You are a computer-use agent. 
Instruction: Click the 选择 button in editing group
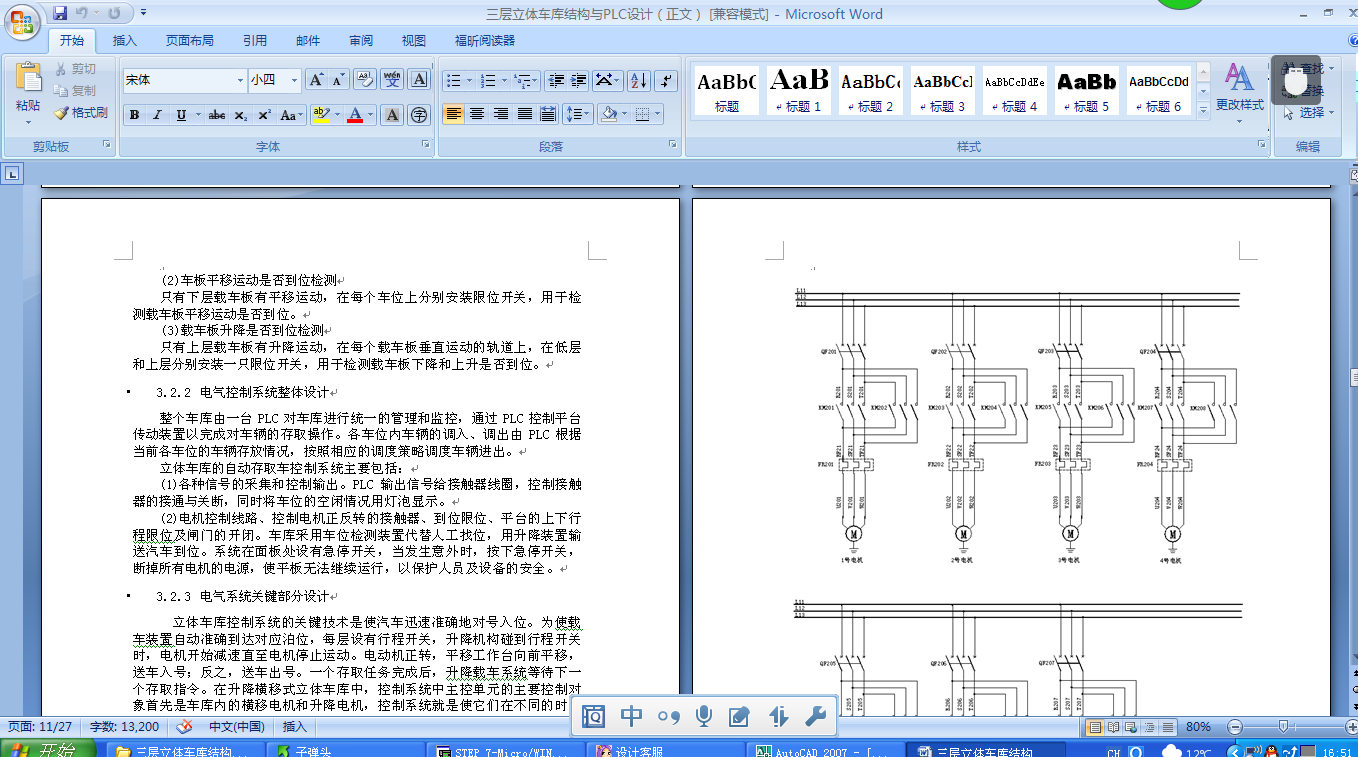[x=1307, y=113]
